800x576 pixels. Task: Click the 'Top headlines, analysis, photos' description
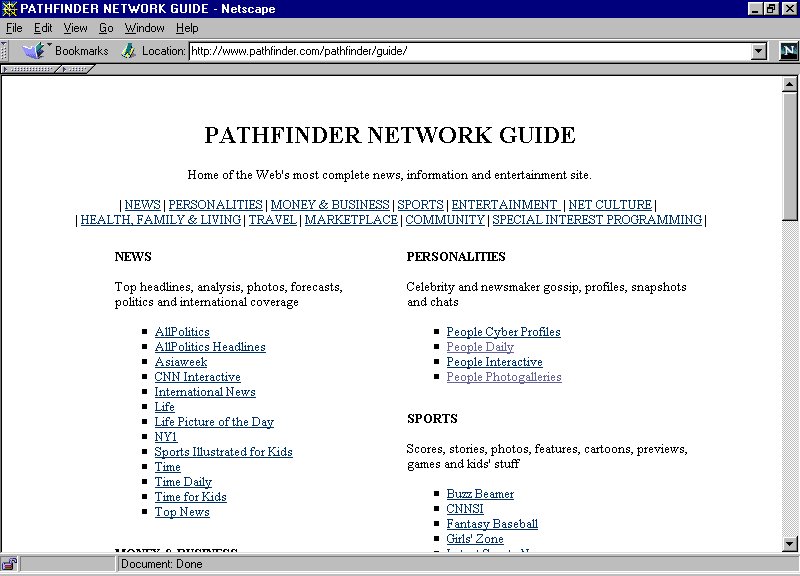[229, 294]
